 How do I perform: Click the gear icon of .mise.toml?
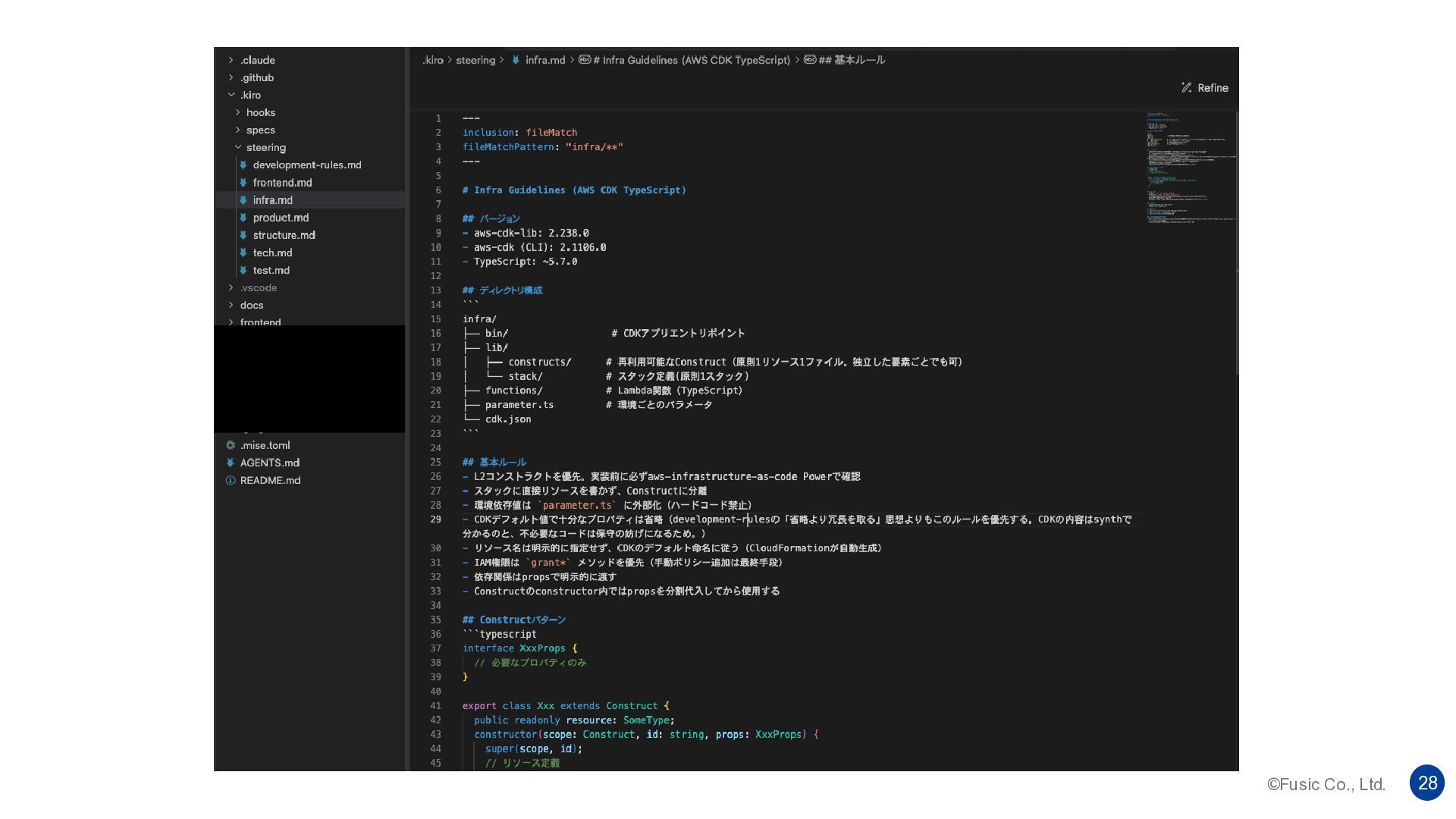(231, 445)
